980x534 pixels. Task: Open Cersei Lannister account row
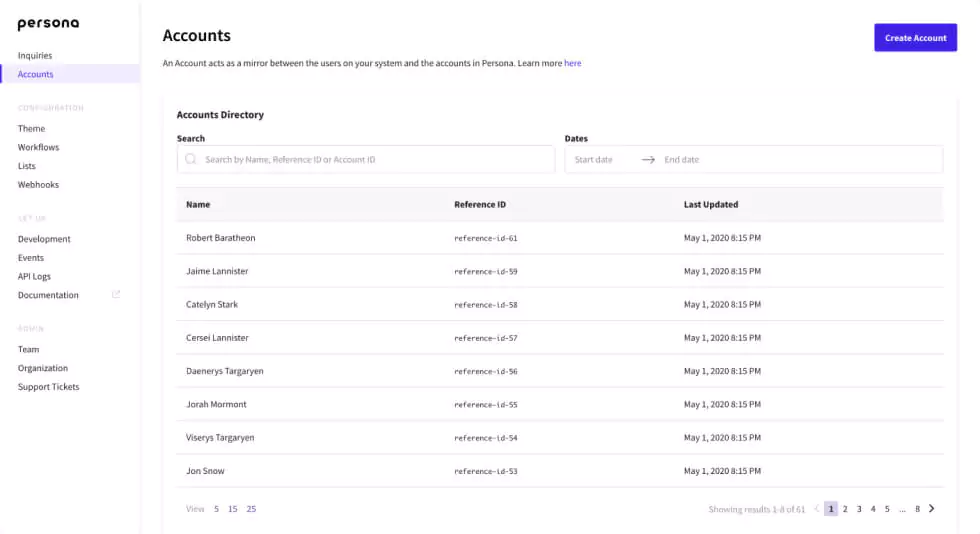560,338
